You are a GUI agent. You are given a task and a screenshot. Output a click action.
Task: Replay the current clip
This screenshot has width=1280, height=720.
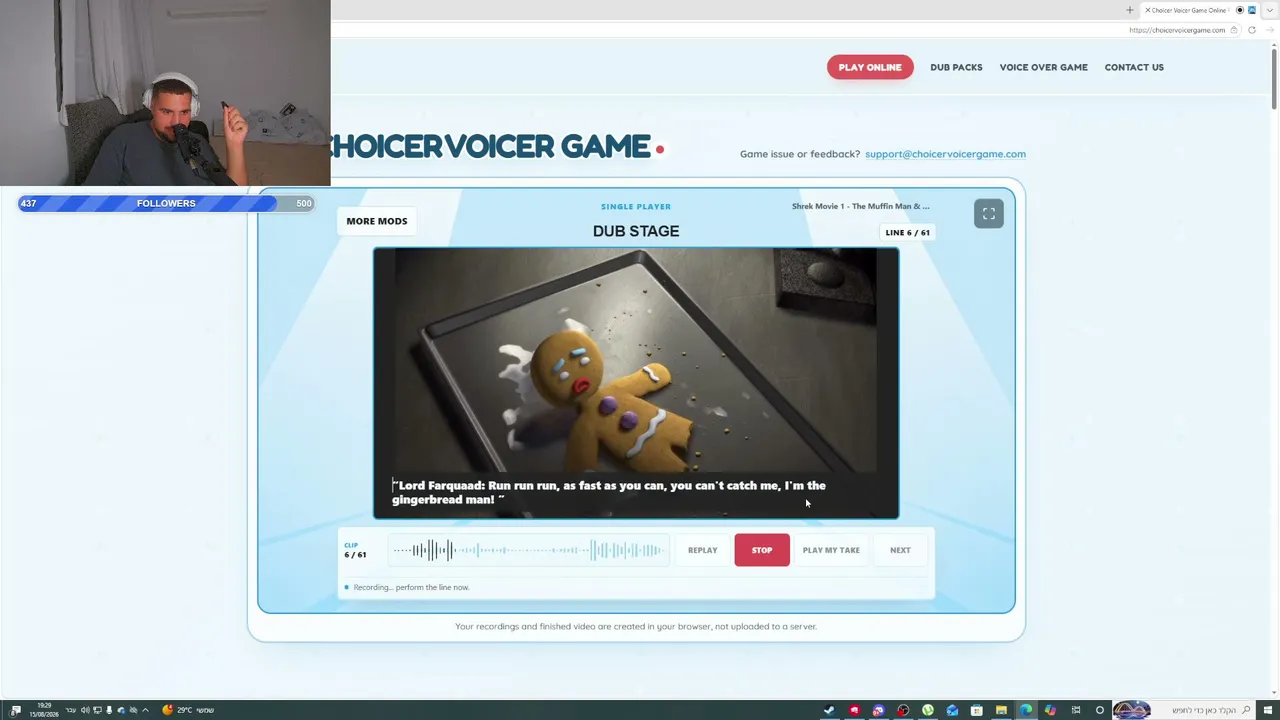coord(702,550)
